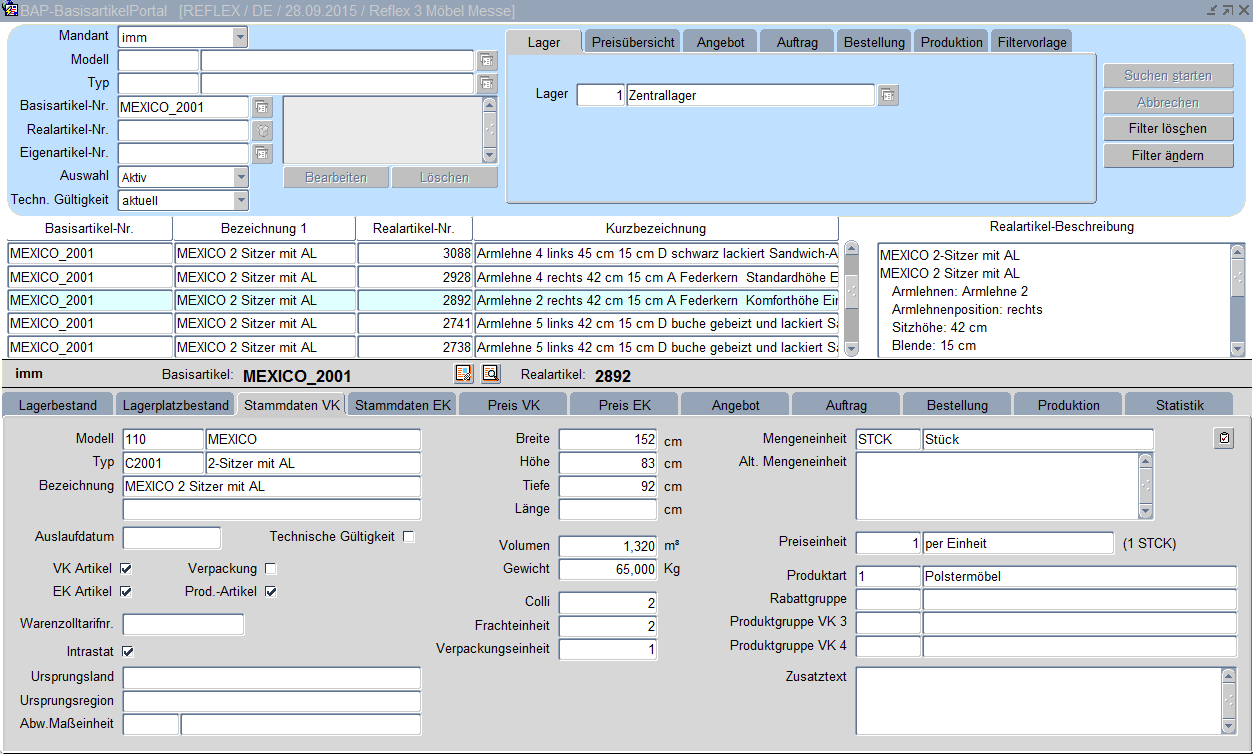This screenshot has width=1253, height=754.
Task: Uncheck the Intrastat checkbox
Action: pyautogui.click(x=127, y=651)
